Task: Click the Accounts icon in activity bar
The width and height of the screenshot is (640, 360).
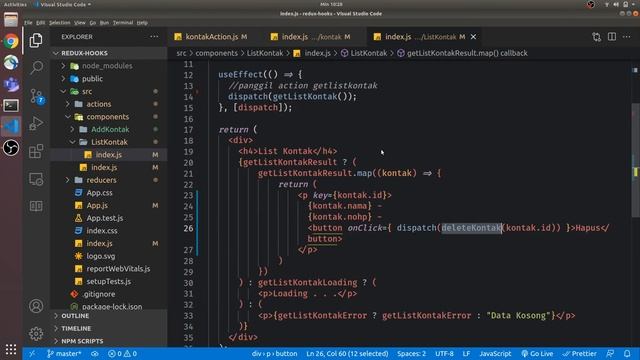Action: click(36, 306)
